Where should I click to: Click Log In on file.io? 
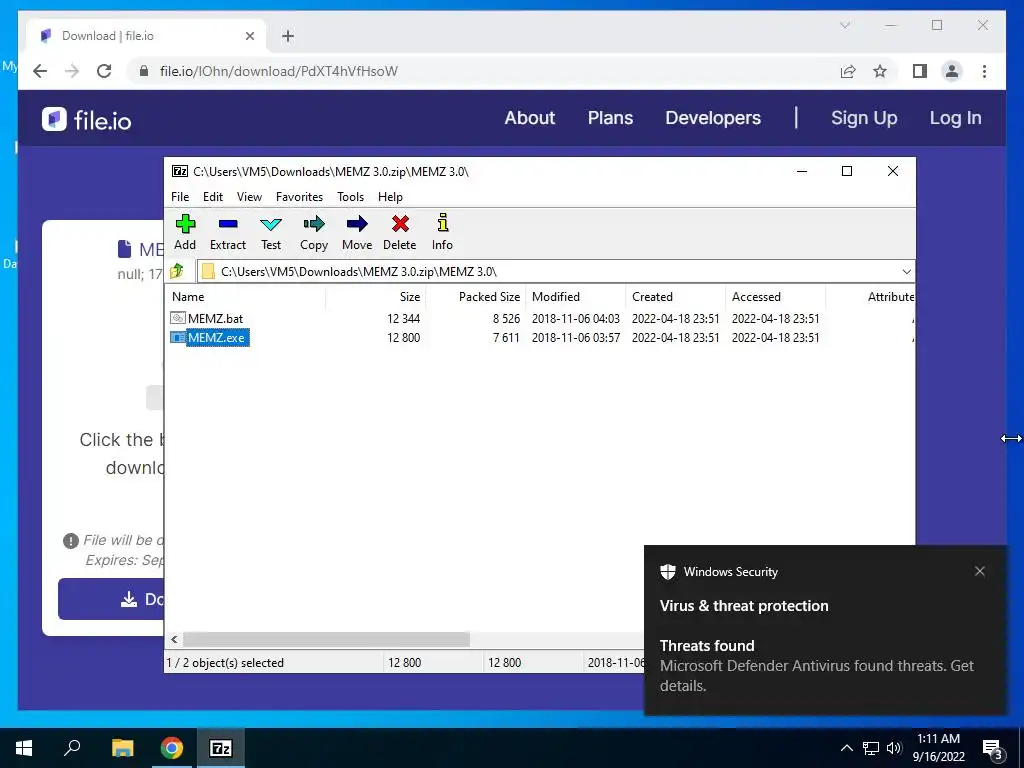tap(955, 118)
